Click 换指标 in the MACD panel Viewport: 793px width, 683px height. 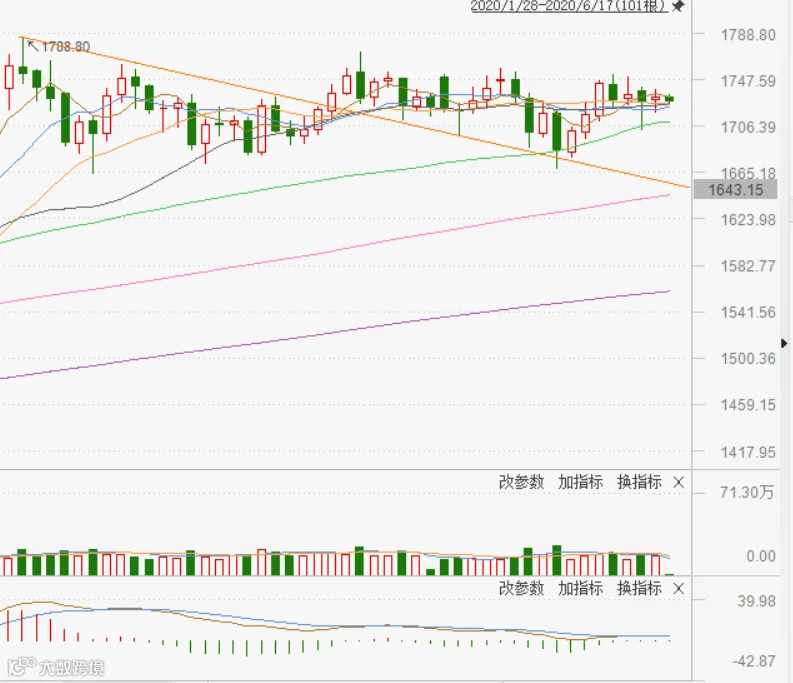click(639, 588)
